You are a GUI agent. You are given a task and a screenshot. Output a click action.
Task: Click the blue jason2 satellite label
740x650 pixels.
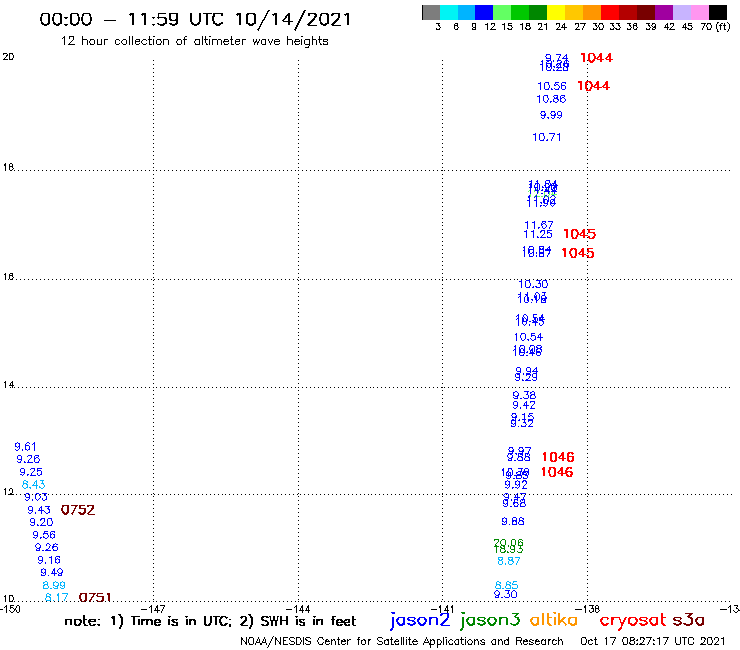(420, 620)
